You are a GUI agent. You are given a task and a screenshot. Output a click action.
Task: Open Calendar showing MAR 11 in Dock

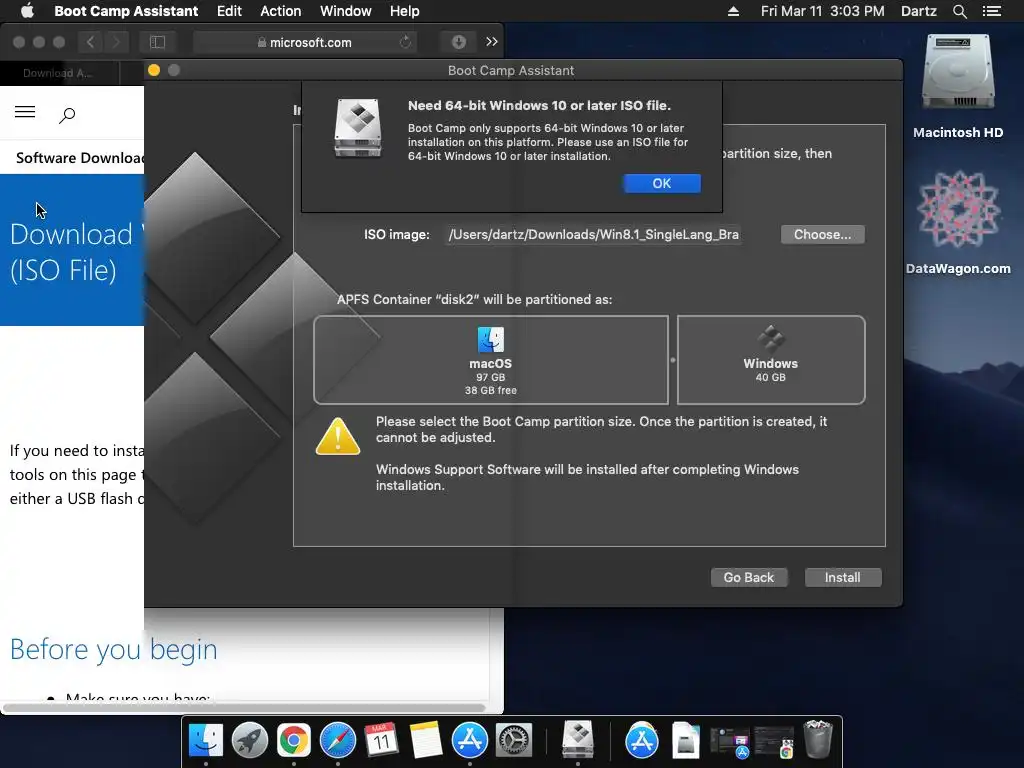[381, 740]
